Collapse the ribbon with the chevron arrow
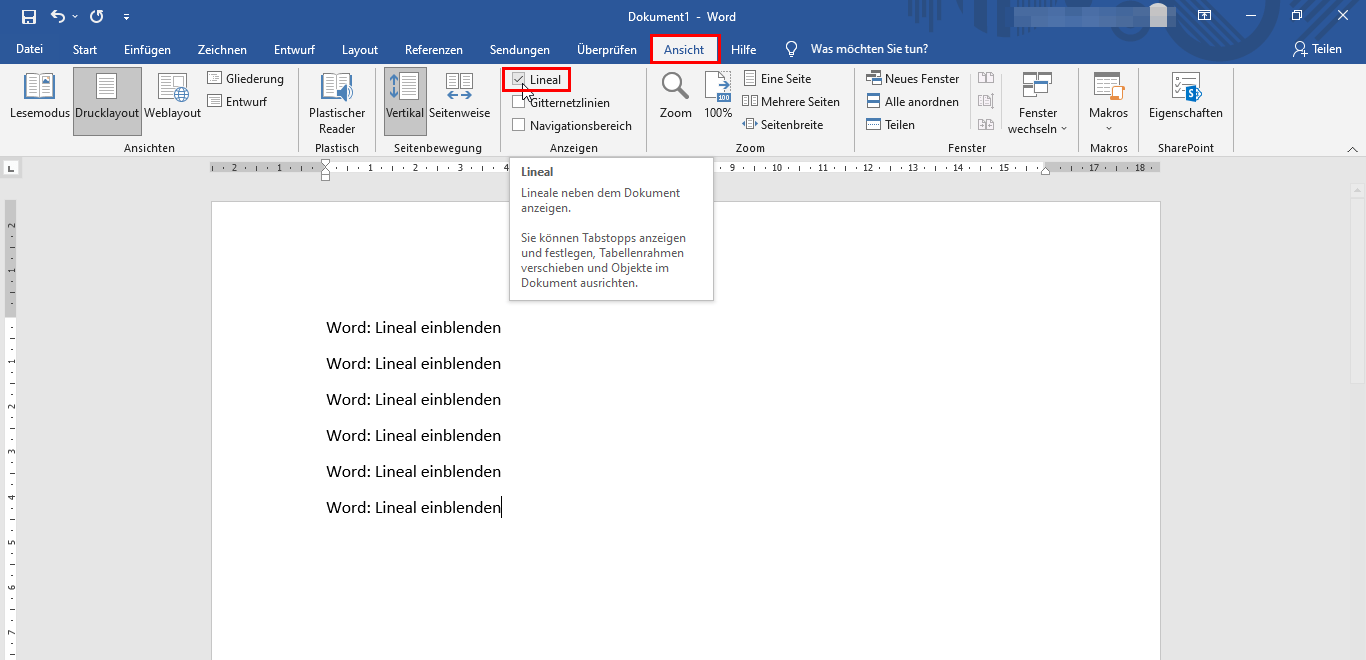This screenshot has width=1366, height=660. (1353, 148)
